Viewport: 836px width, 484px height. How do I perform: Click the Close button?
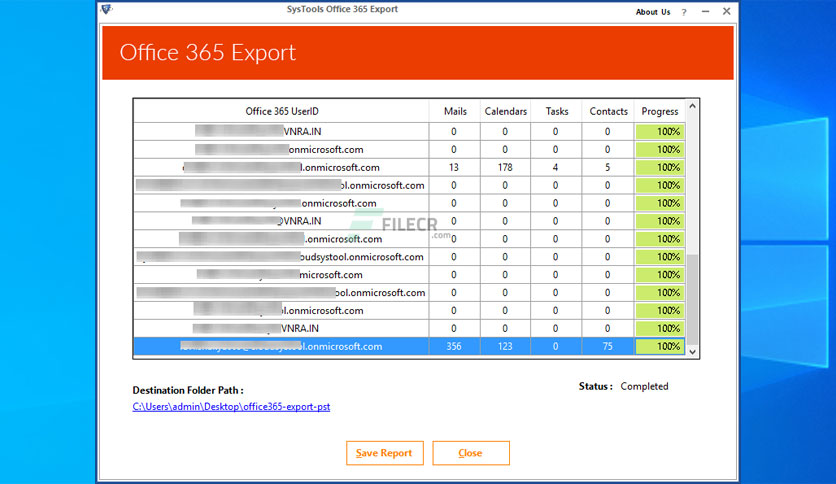point(471,453)
